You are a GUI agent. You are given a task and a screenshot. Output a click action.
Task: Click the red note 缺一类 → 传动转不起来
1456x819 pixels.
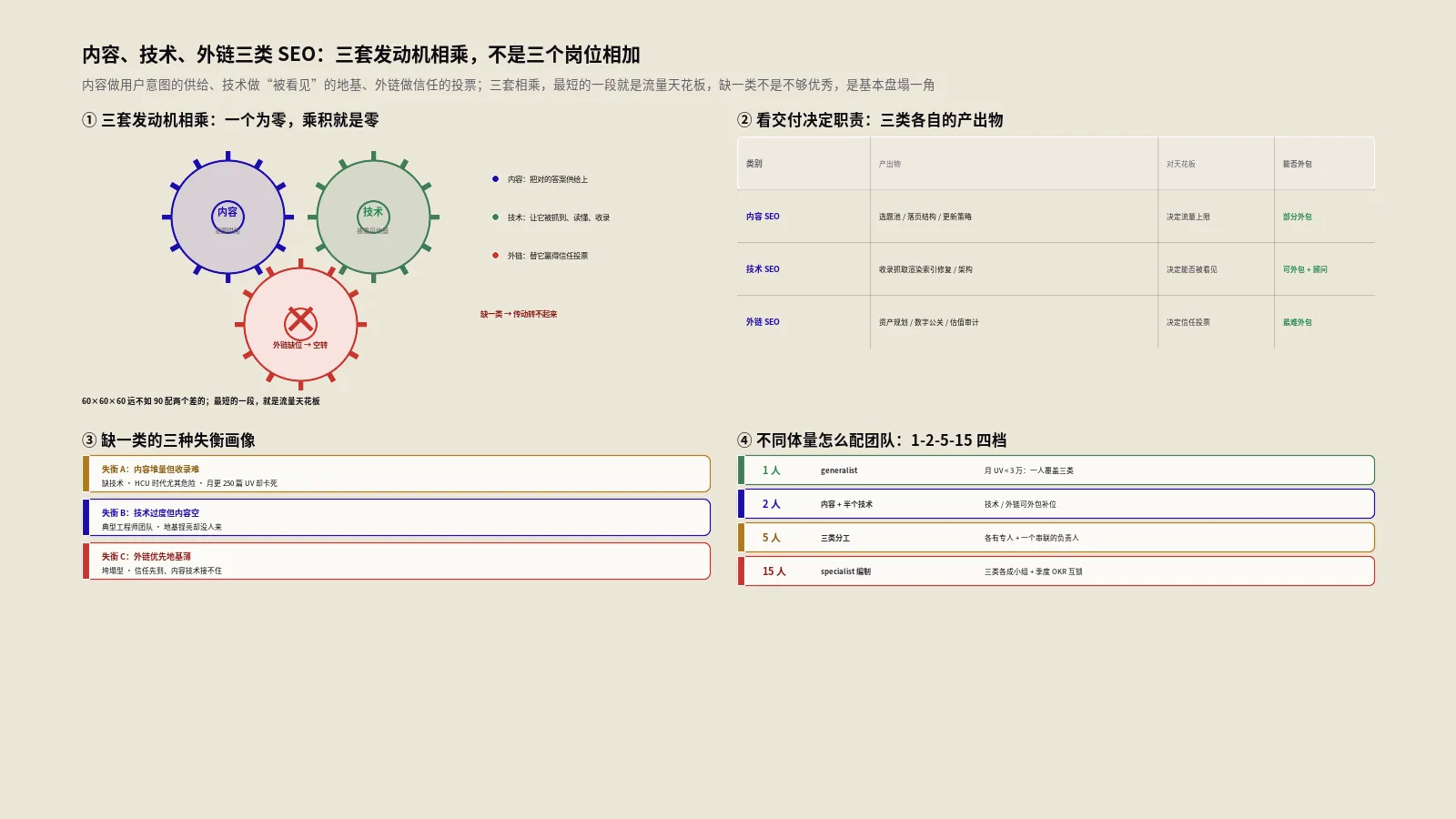519,314
